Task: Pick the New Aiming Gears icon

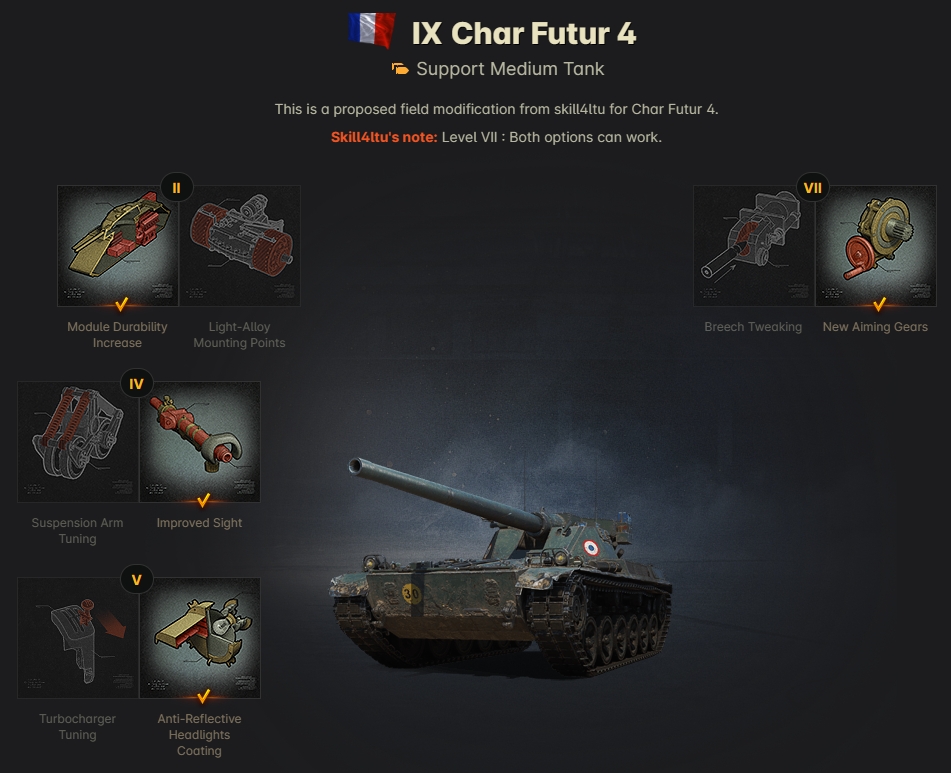Action: pyautogui.click(x=876, y=246)
